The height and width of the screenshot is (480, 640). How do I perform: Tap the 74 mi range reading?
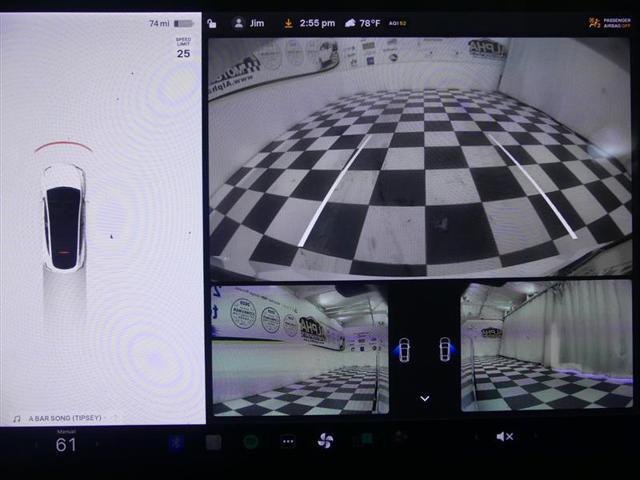159,24
